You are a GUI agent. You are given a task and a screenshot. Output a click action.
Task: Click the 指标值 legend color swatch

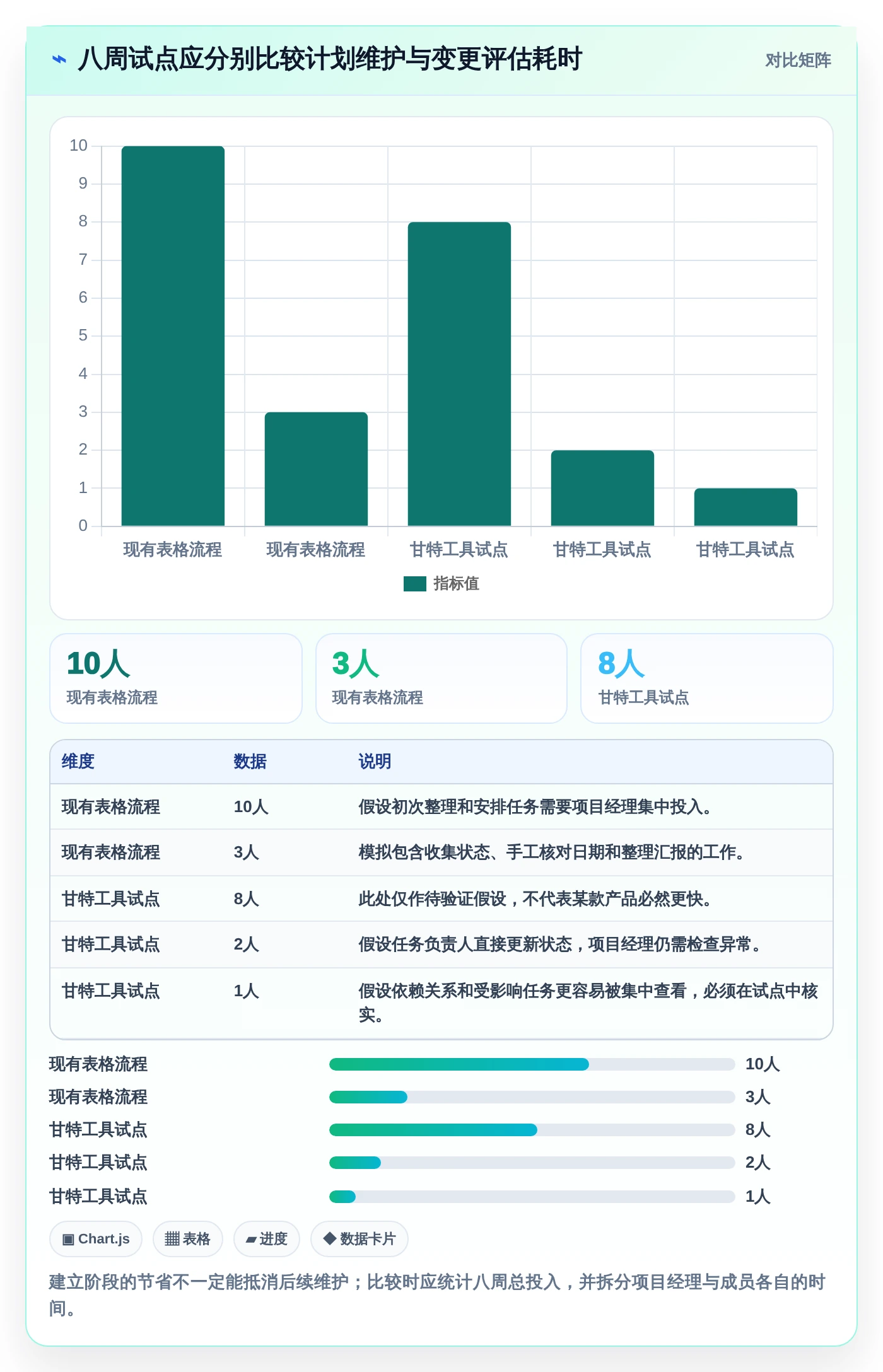point(415,584)
